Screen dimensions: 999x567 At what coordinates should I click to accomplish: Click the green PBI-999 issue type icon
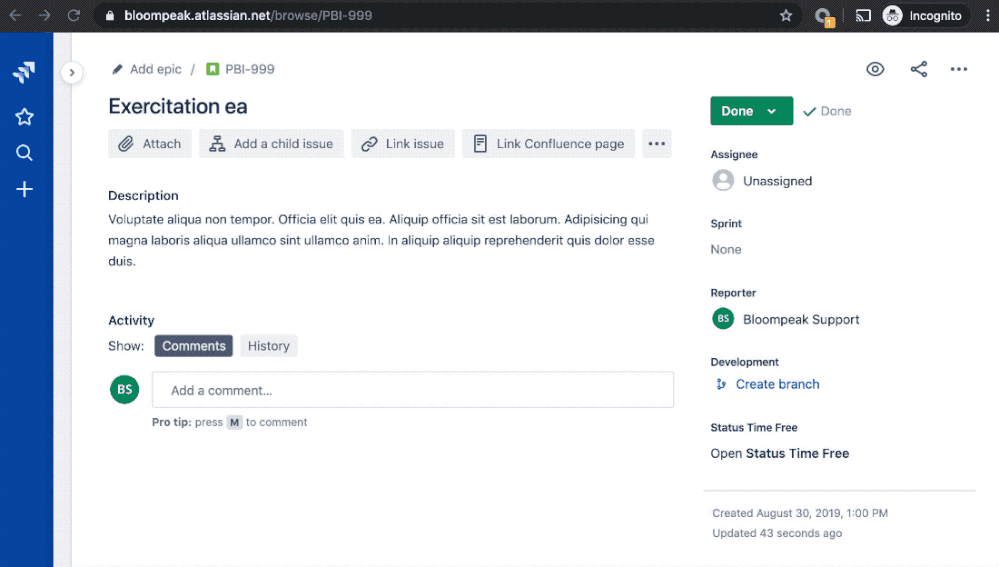tap(213, 69)
